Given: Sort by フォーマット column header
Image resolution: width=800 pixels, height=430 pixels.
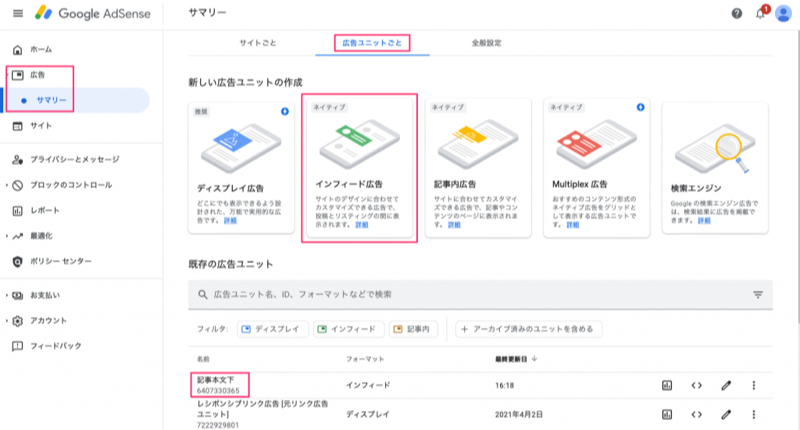Looking at the screenshot, I should click(365, 359).
